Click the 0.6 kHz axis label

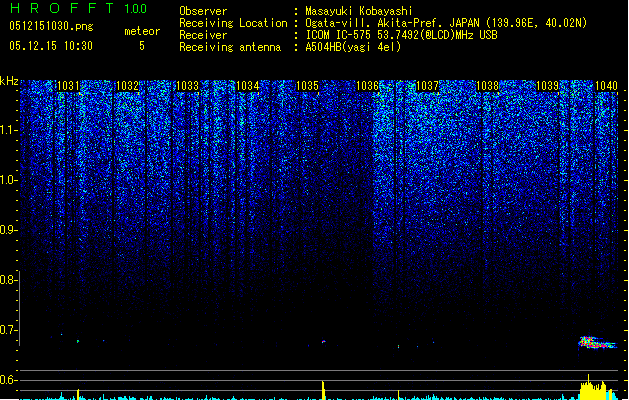(8, 380)
